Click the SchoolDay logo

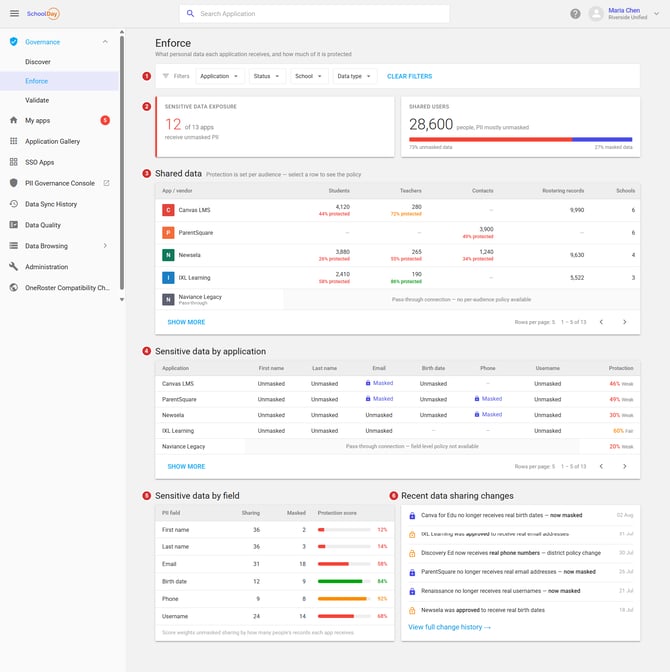43,14
